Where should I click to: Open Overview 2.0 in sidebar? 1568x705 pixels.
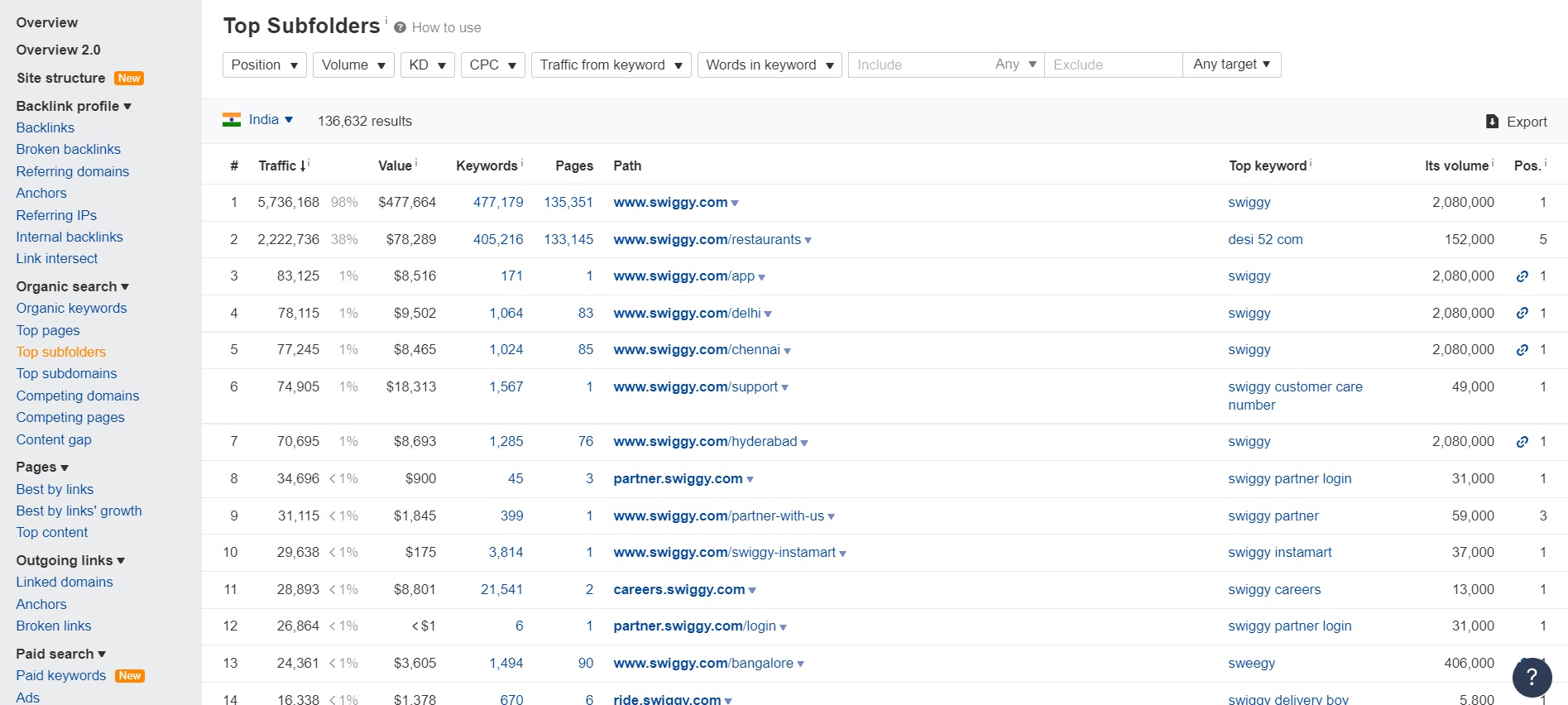(59, 50)
